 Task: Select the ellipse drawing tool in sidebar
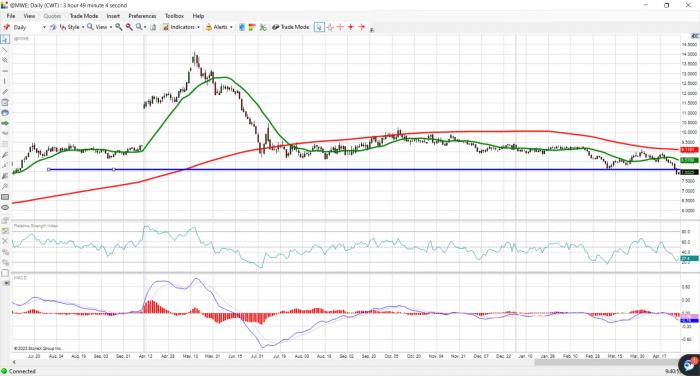5,208
